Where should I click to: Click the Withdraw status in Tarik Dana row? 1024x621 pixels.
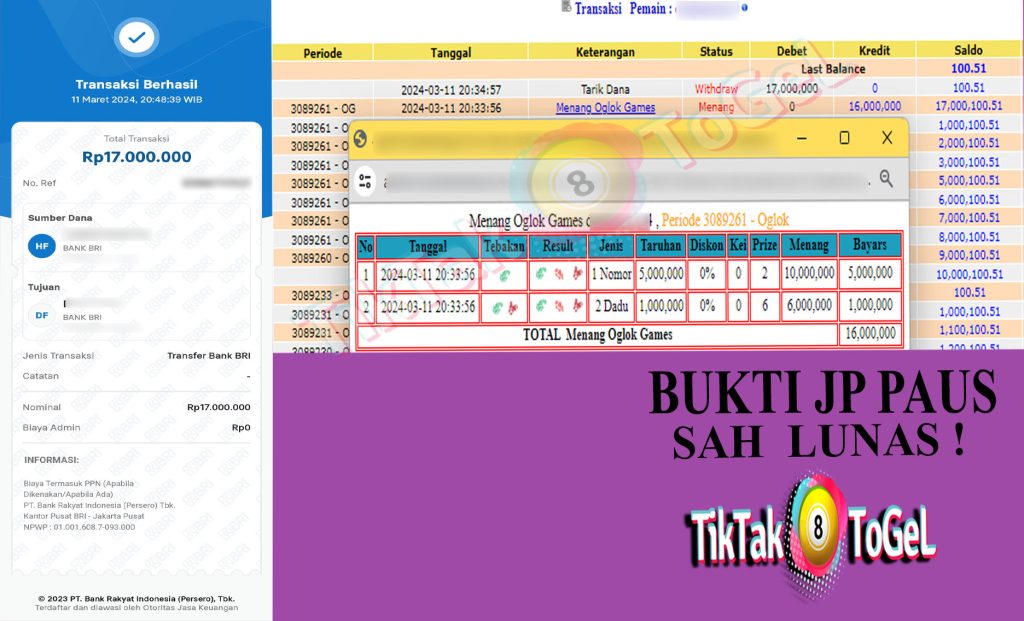point(715,89)
